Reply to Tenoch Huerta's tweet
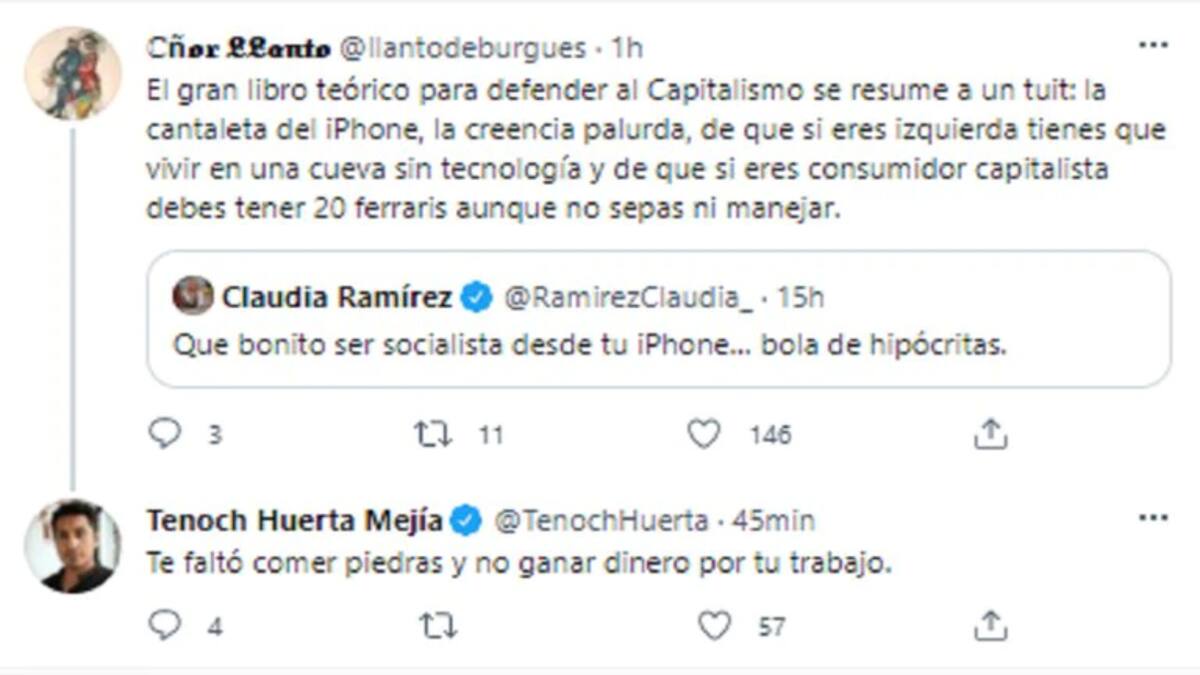This screenshot has width=1200, height=675. 164,626
